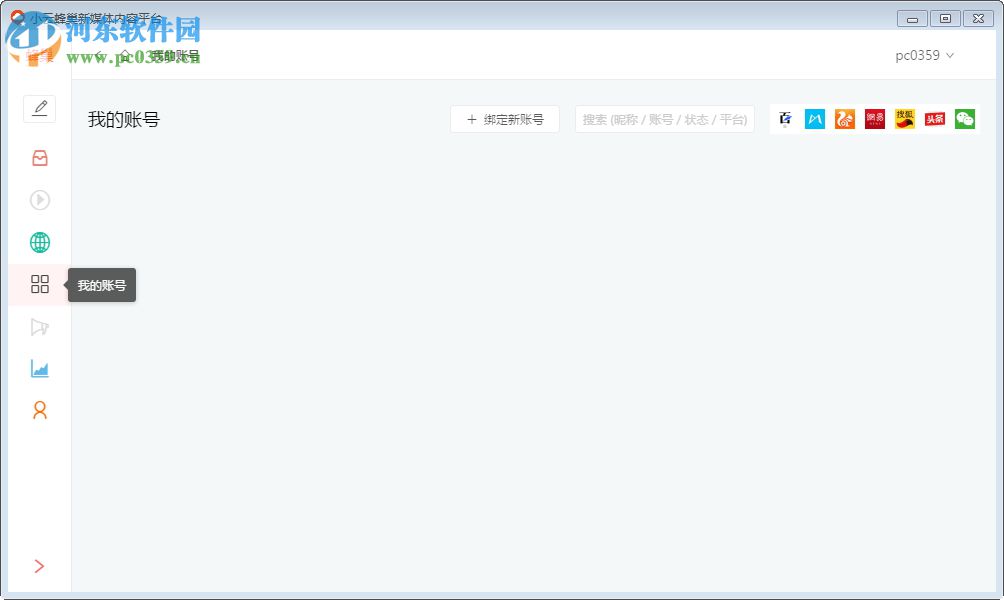Open the globe network icon in sidebar
Image resolution: width=1004 pixels, height=600 pixels.
(x=40, y=241)
